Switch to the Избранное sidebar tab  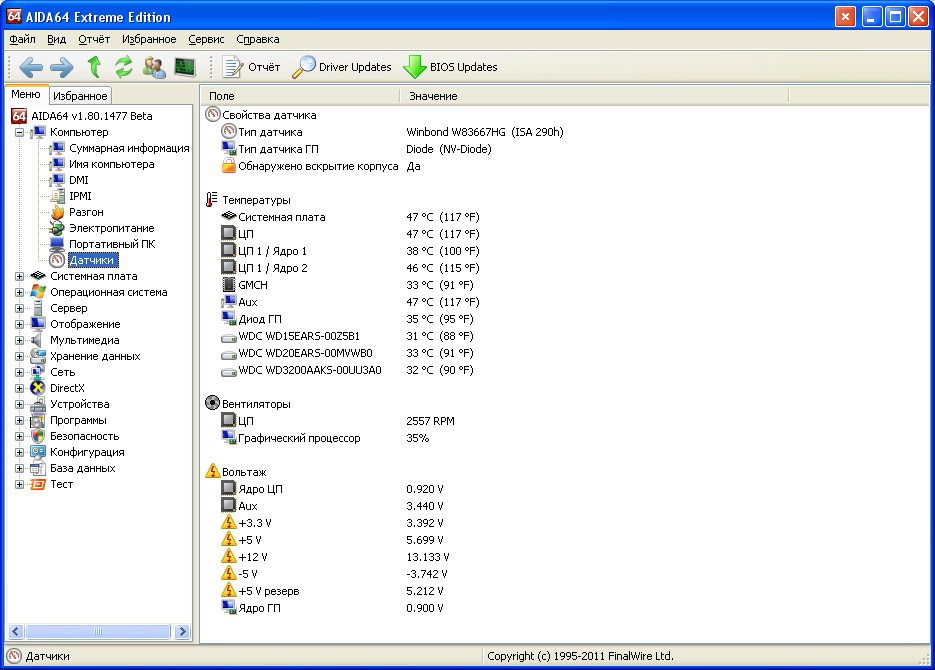tap(80, 96)
